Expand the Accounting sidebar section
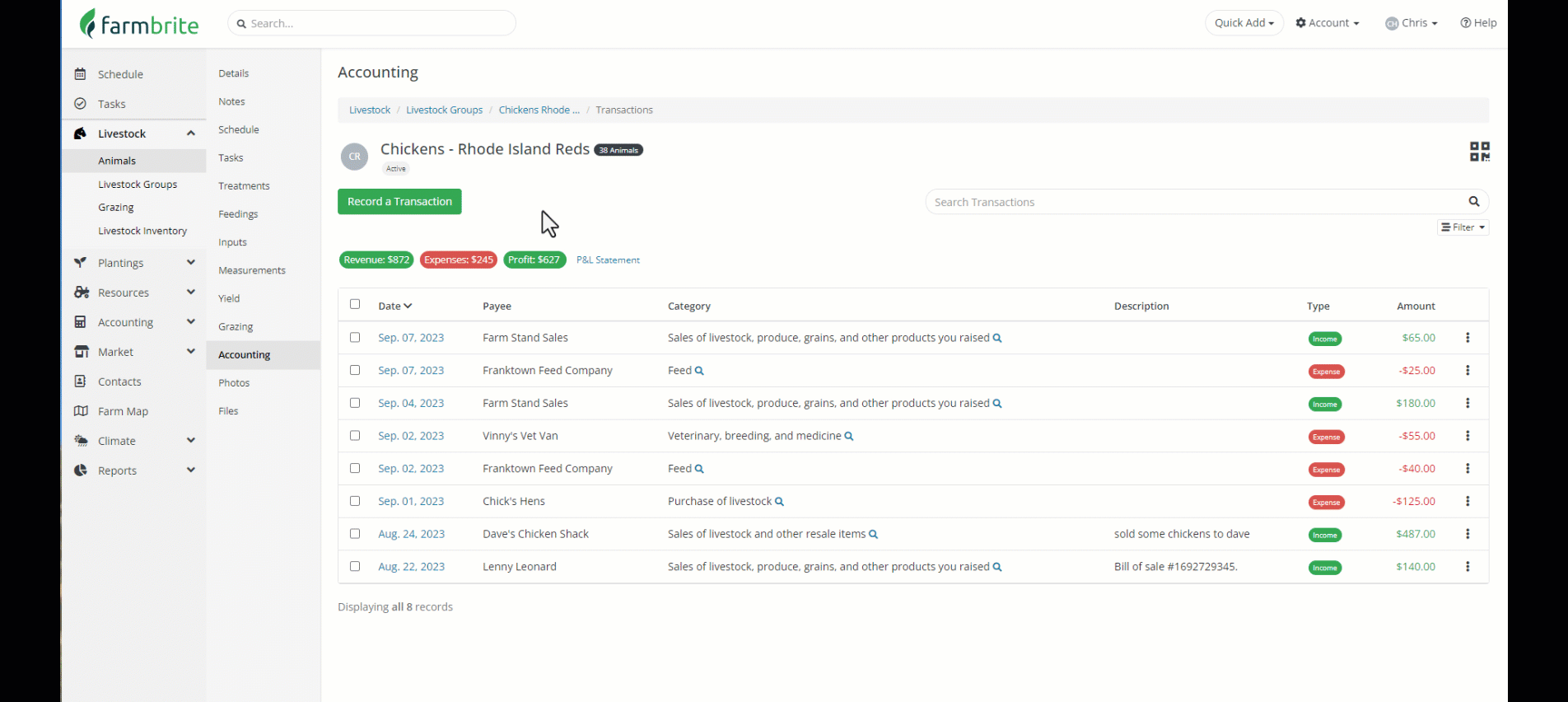This screenshot has width=1568, height=702. (x=191, y=322)
